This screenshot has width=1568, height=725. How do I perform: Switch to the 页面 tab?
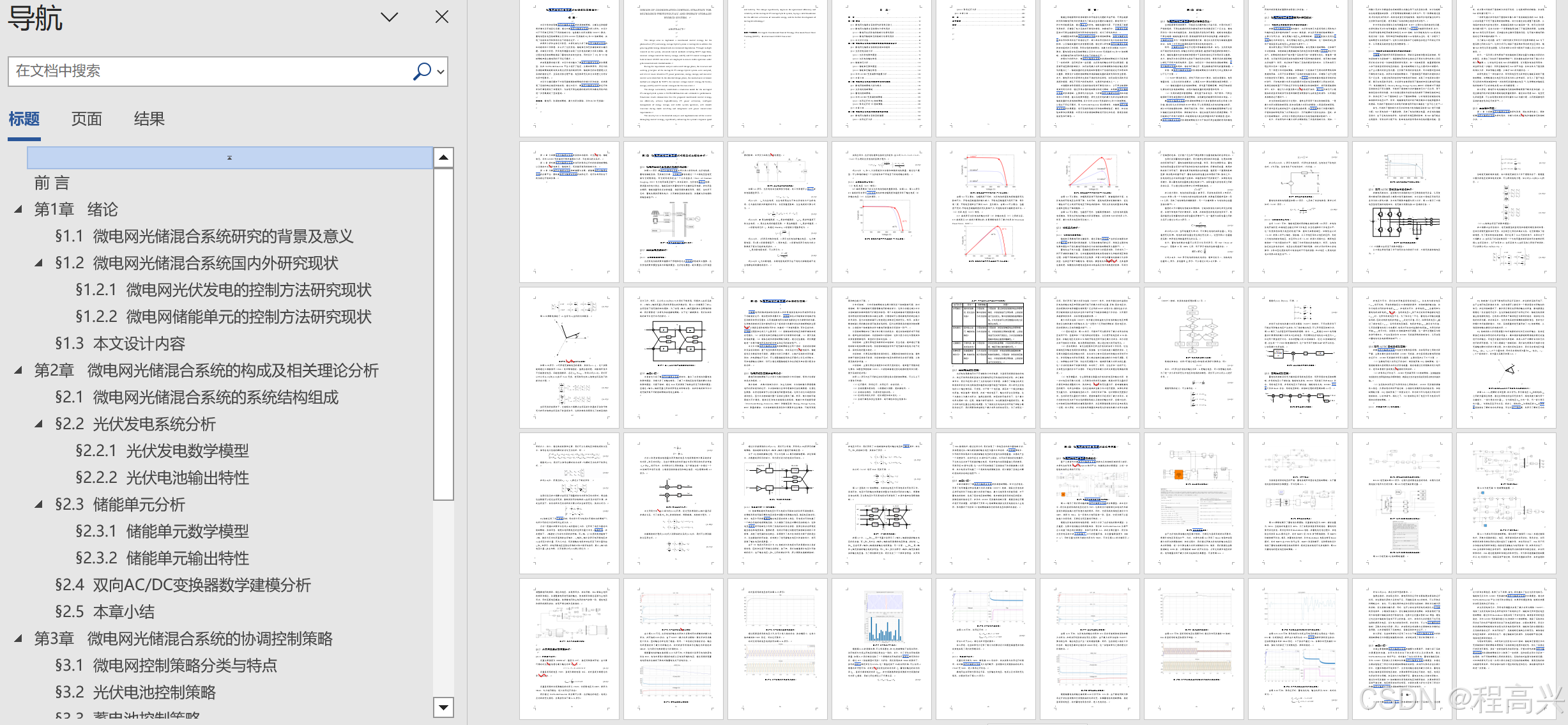pyautogui.click(x=86, y=119)
